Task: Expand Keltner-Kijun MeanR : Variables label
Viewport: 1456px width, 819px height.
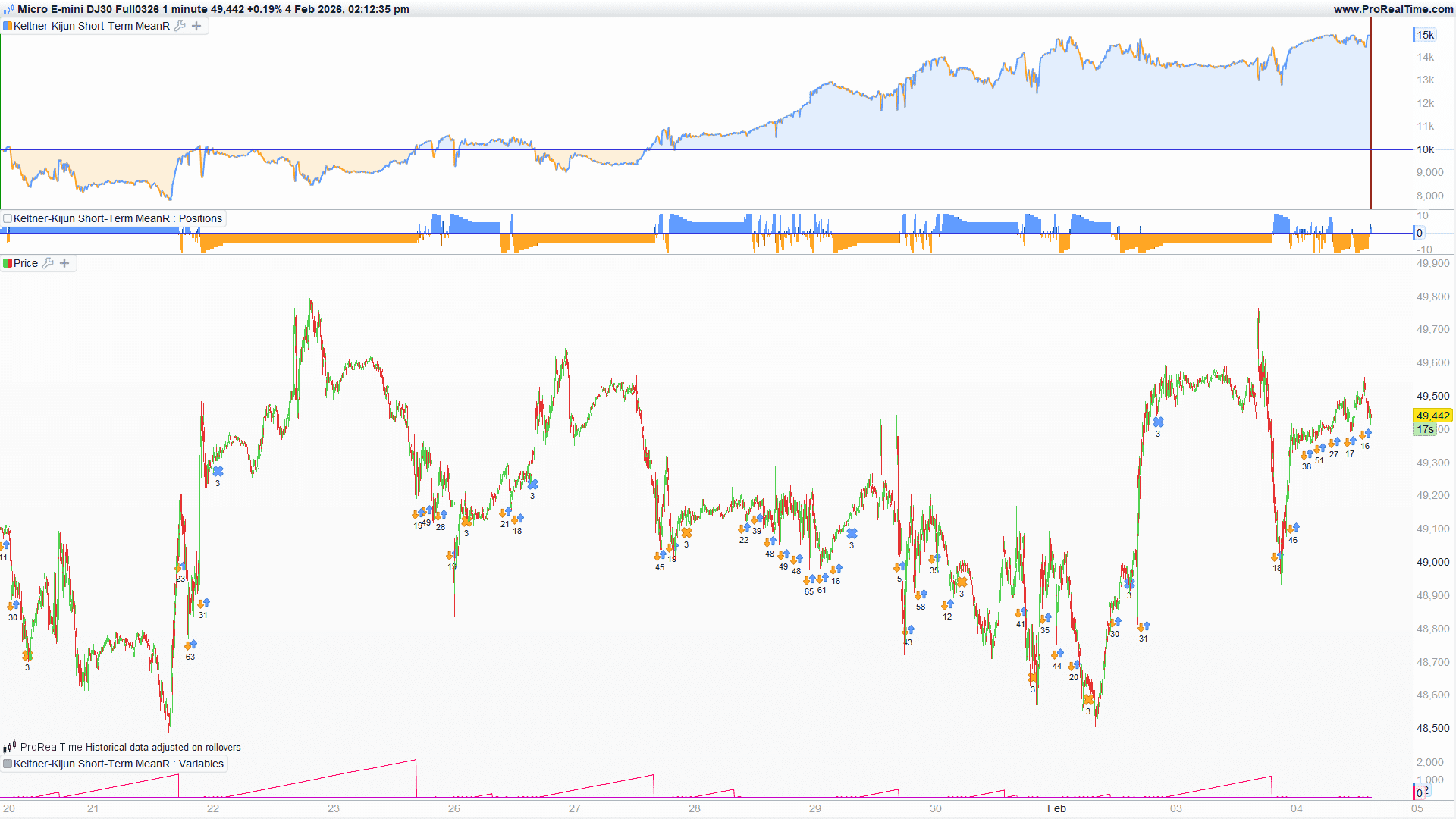Action: click(x=118, y=764)
